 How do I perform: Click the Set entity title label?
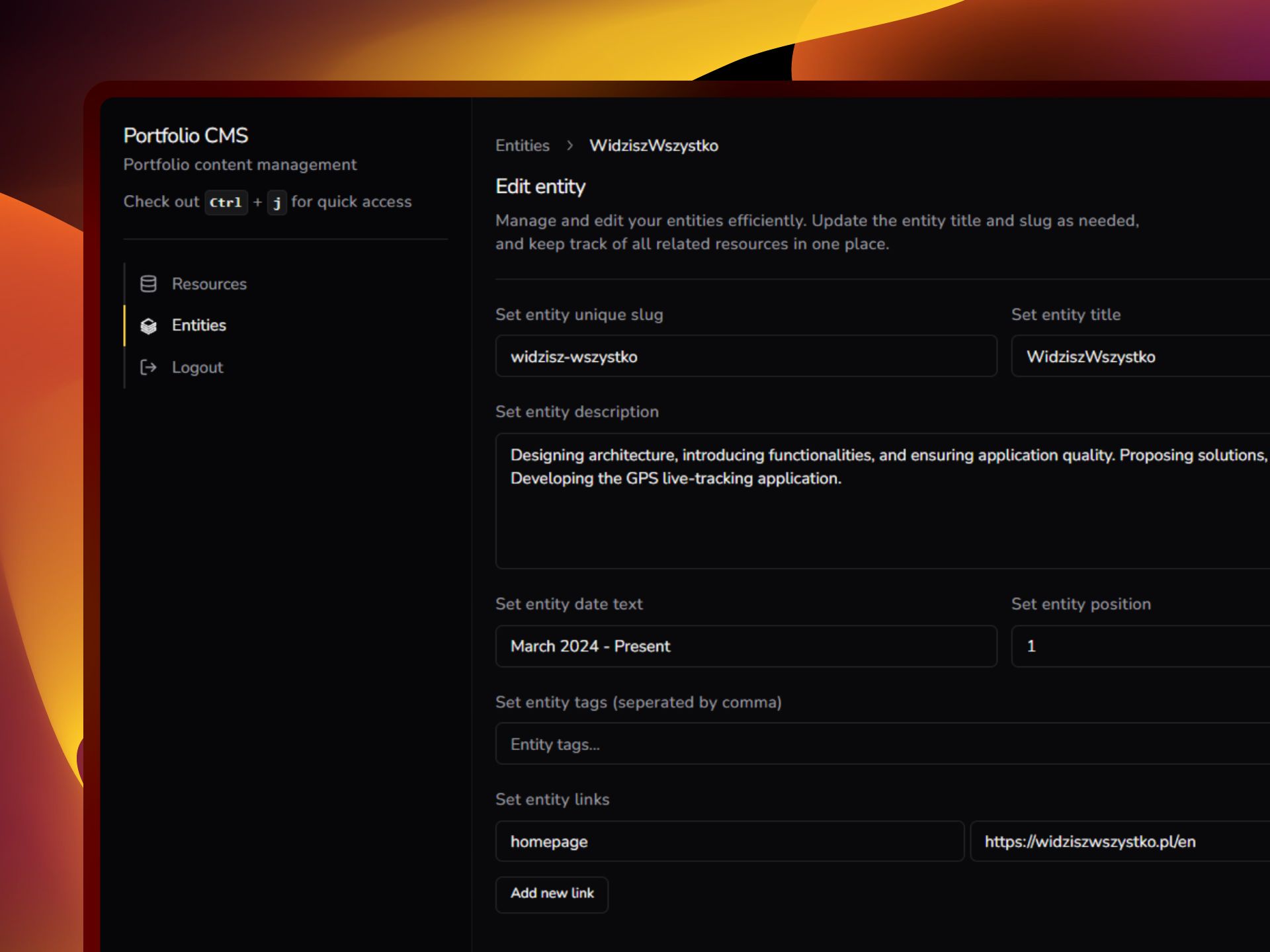[1066, 315]
